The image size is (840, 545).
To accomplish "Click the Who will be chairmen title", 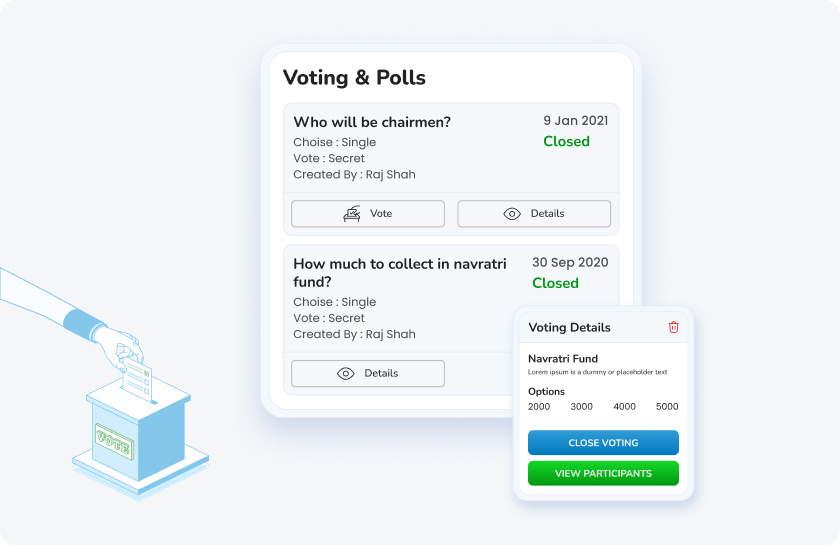I will pos(372,122).
